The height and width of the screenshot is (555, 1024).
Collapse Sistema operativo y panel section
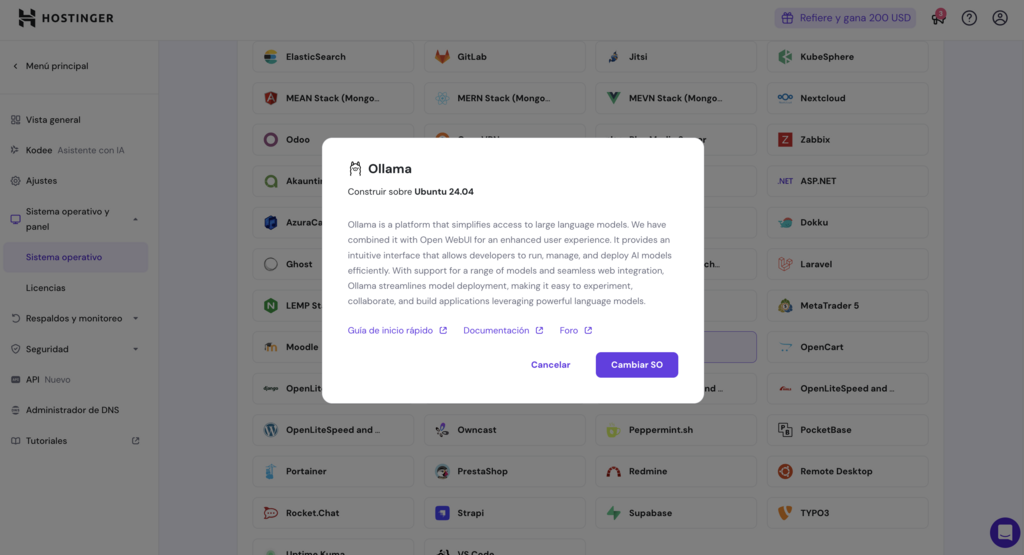tap(135, 219)
